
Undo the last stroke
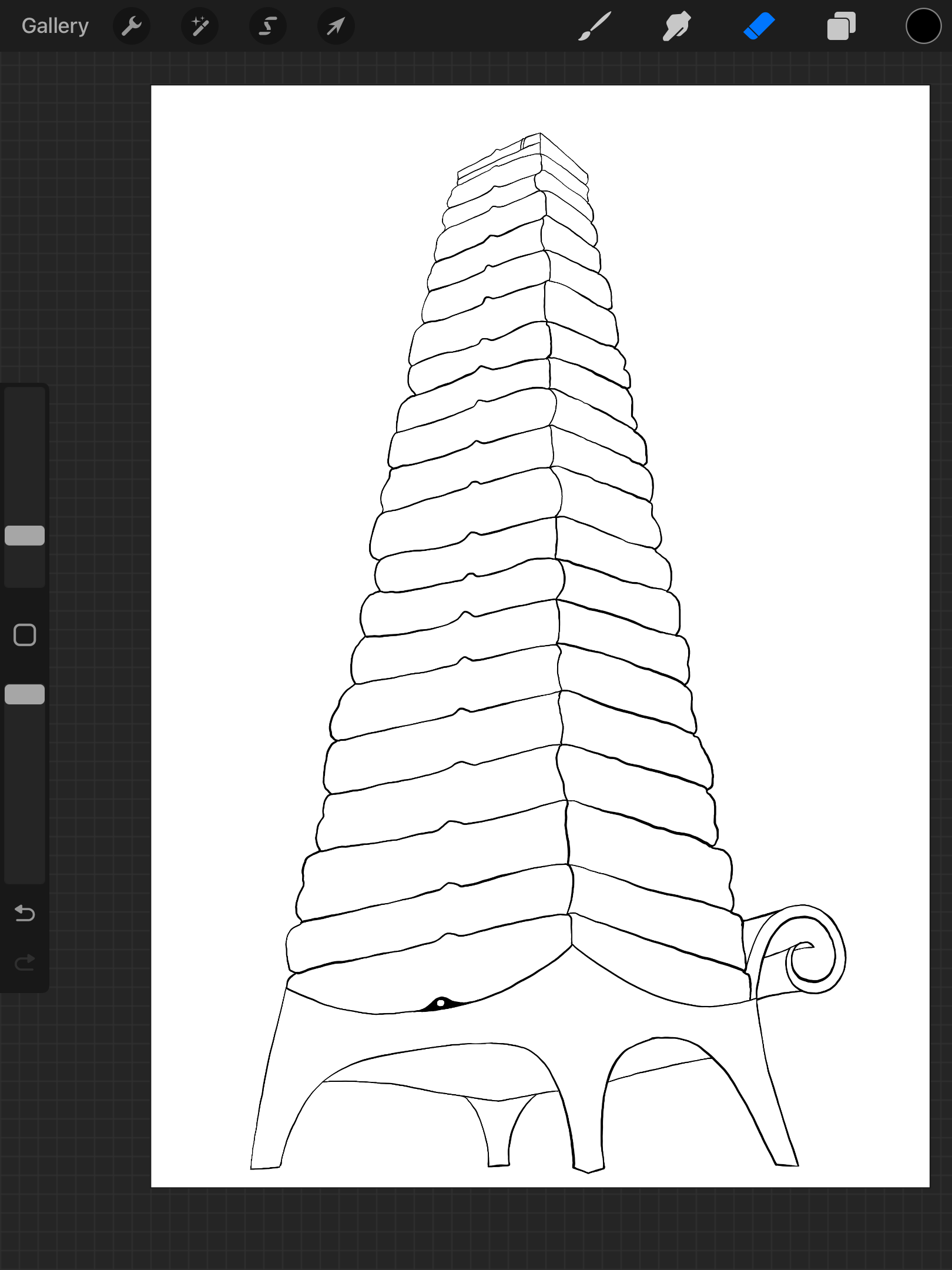pos(25,913)
